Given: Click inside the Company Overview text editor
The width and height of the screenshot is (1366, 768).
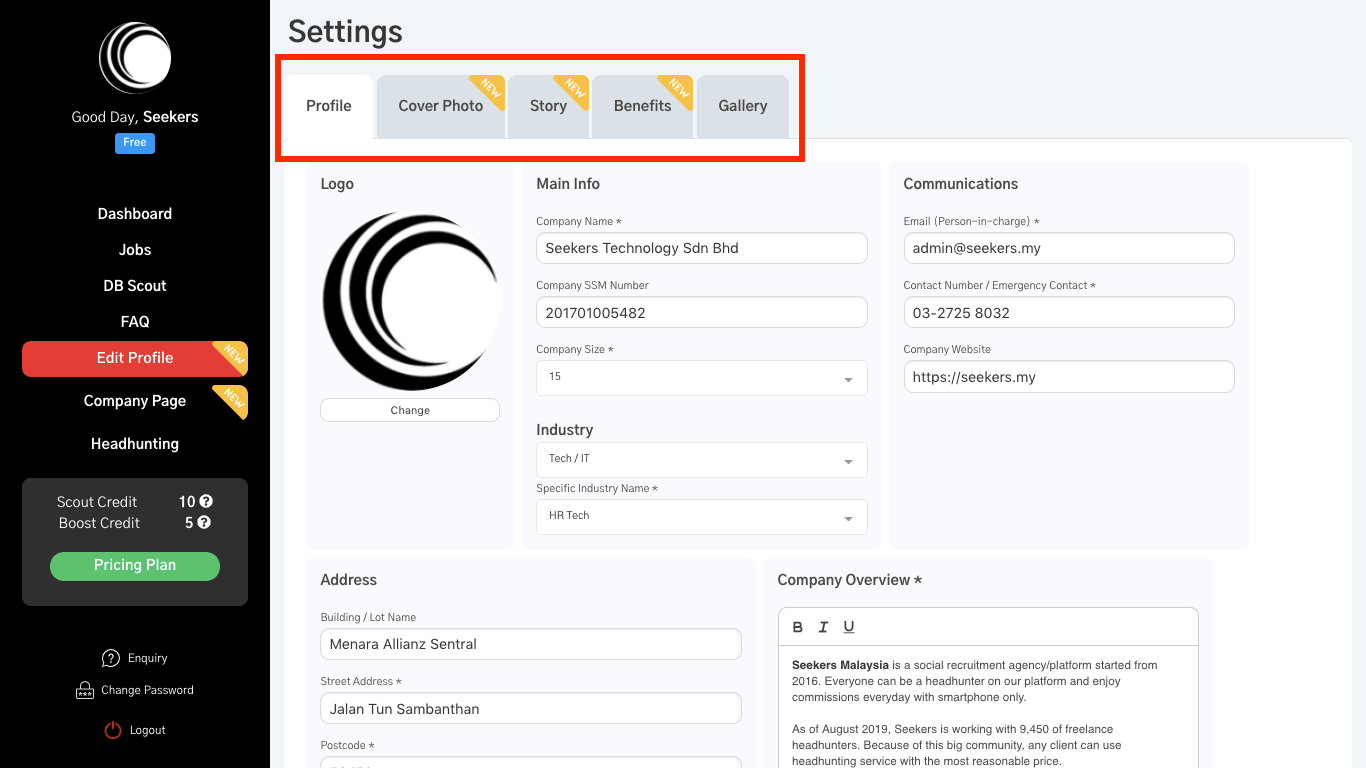Looking at the screenshot, I should 988,707.
